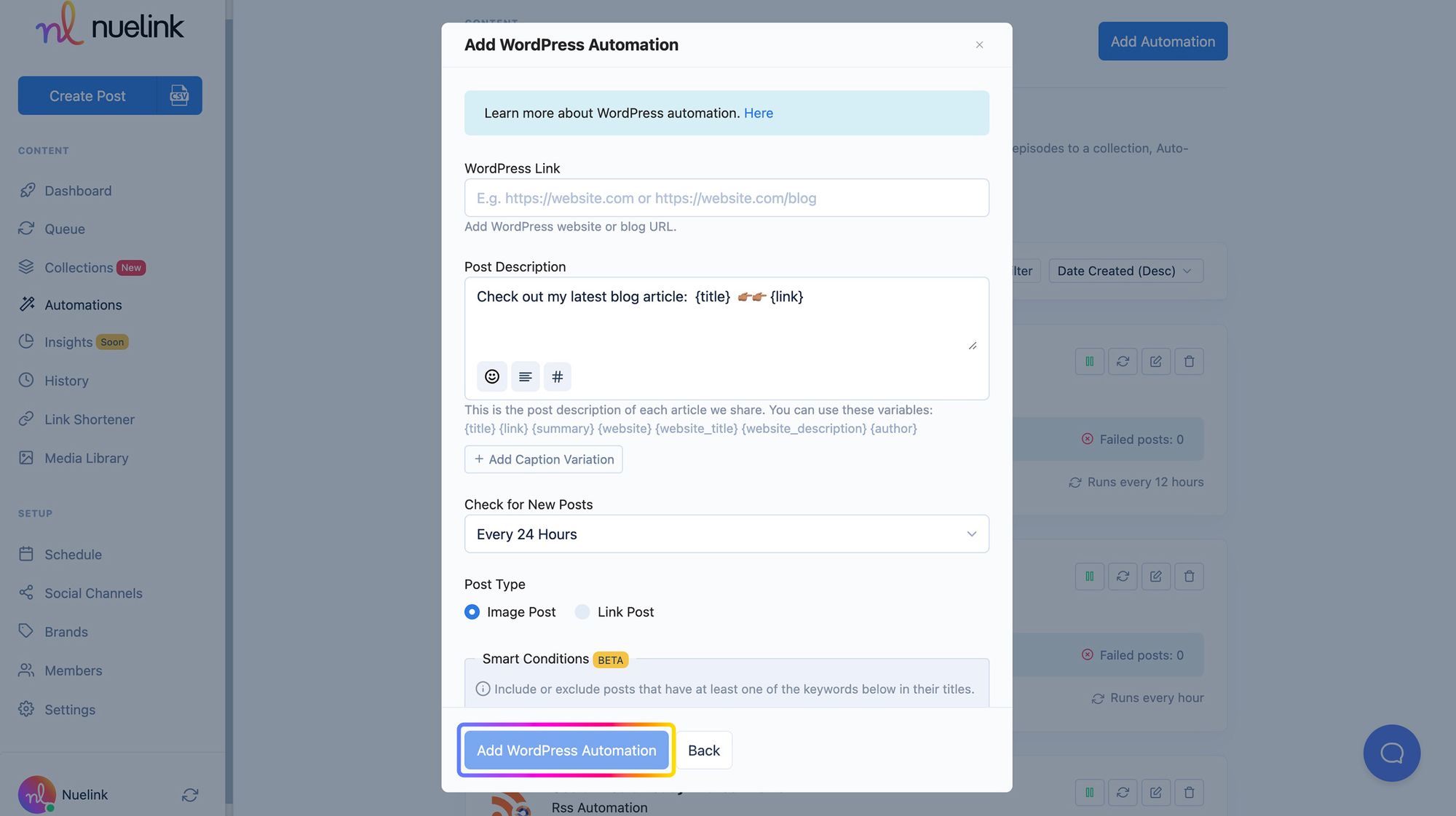Click the {website} variable hint
1456x816 pixels.
click(625, 429)
